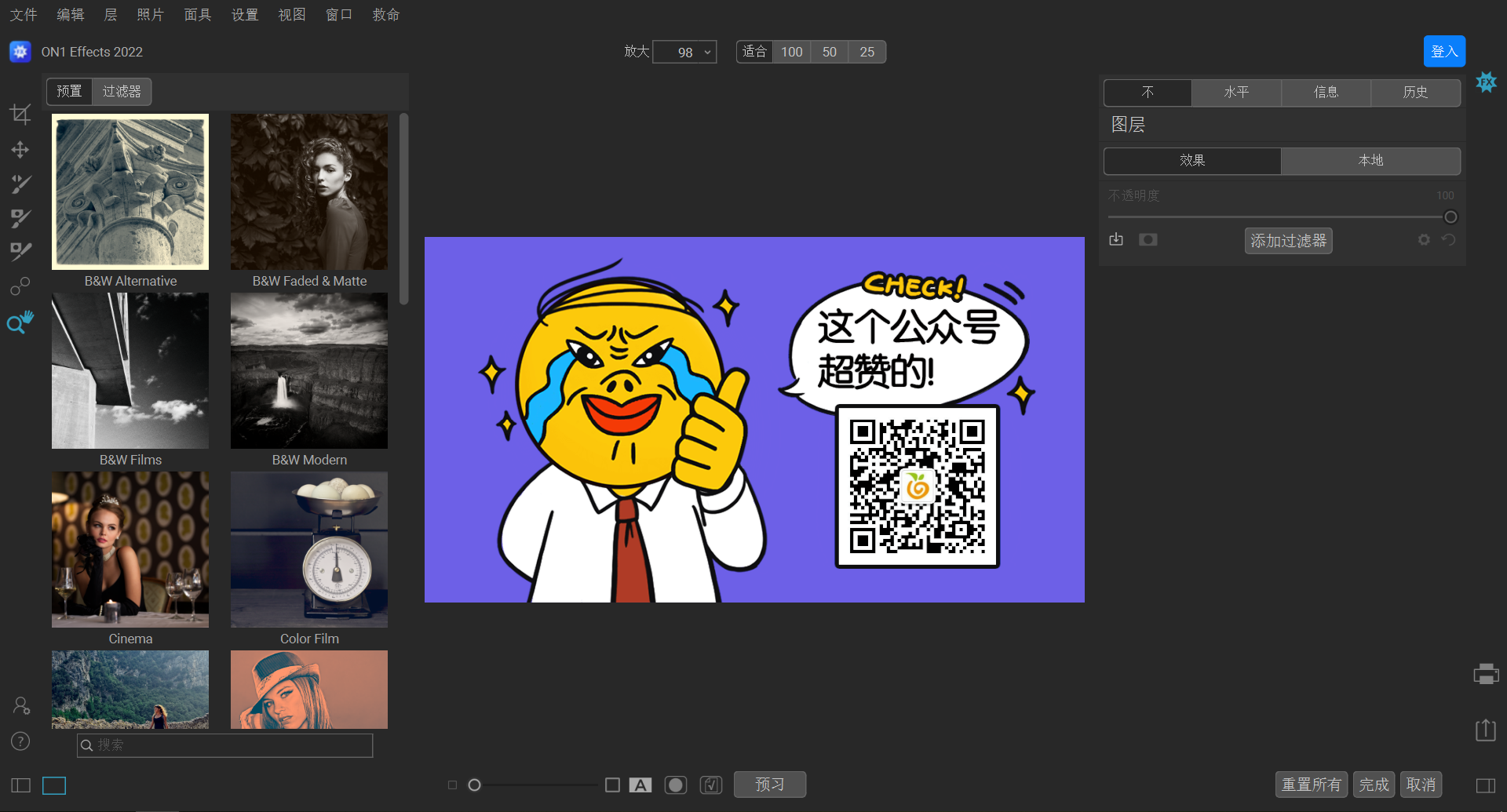Toggle the clipping overlay icon
This screenshot has height=812, width=1507.
pyautogui.click(x=711, y=785)
